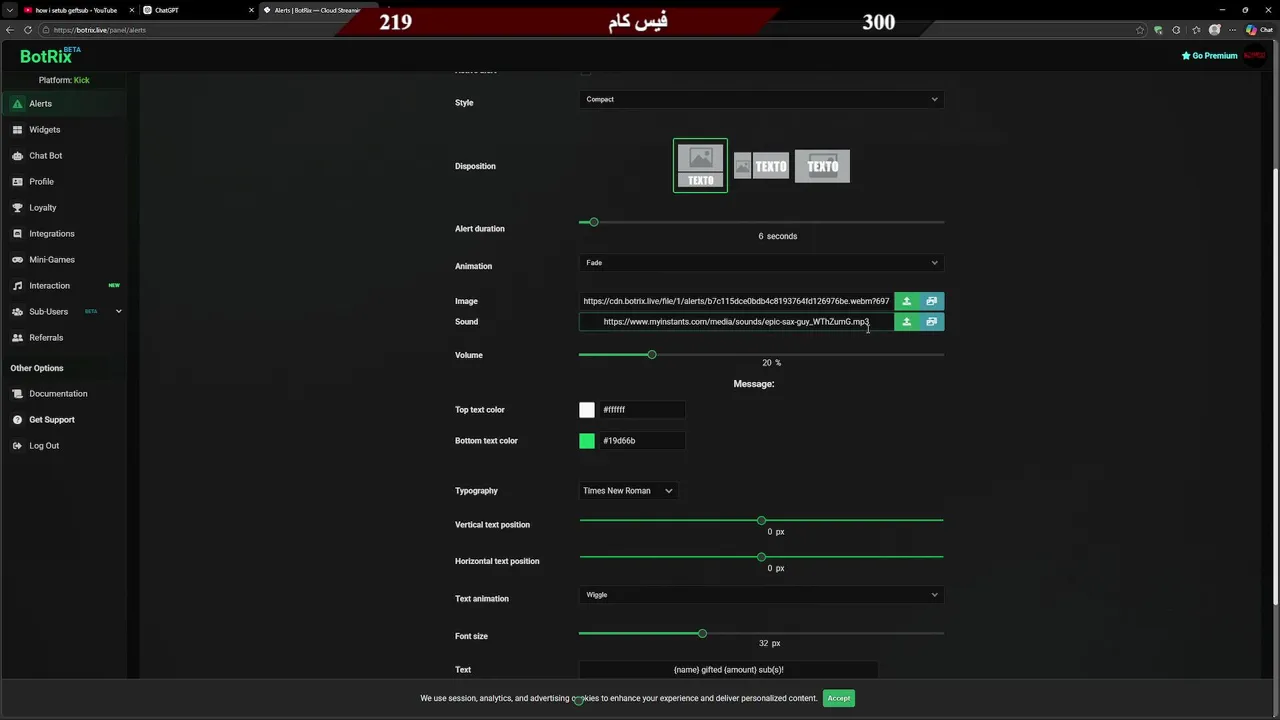Switch to the ChatGPT browser tab
The height and width of the screenshot is (720, 1280).
pyautogui.click(x=198, y=10)
